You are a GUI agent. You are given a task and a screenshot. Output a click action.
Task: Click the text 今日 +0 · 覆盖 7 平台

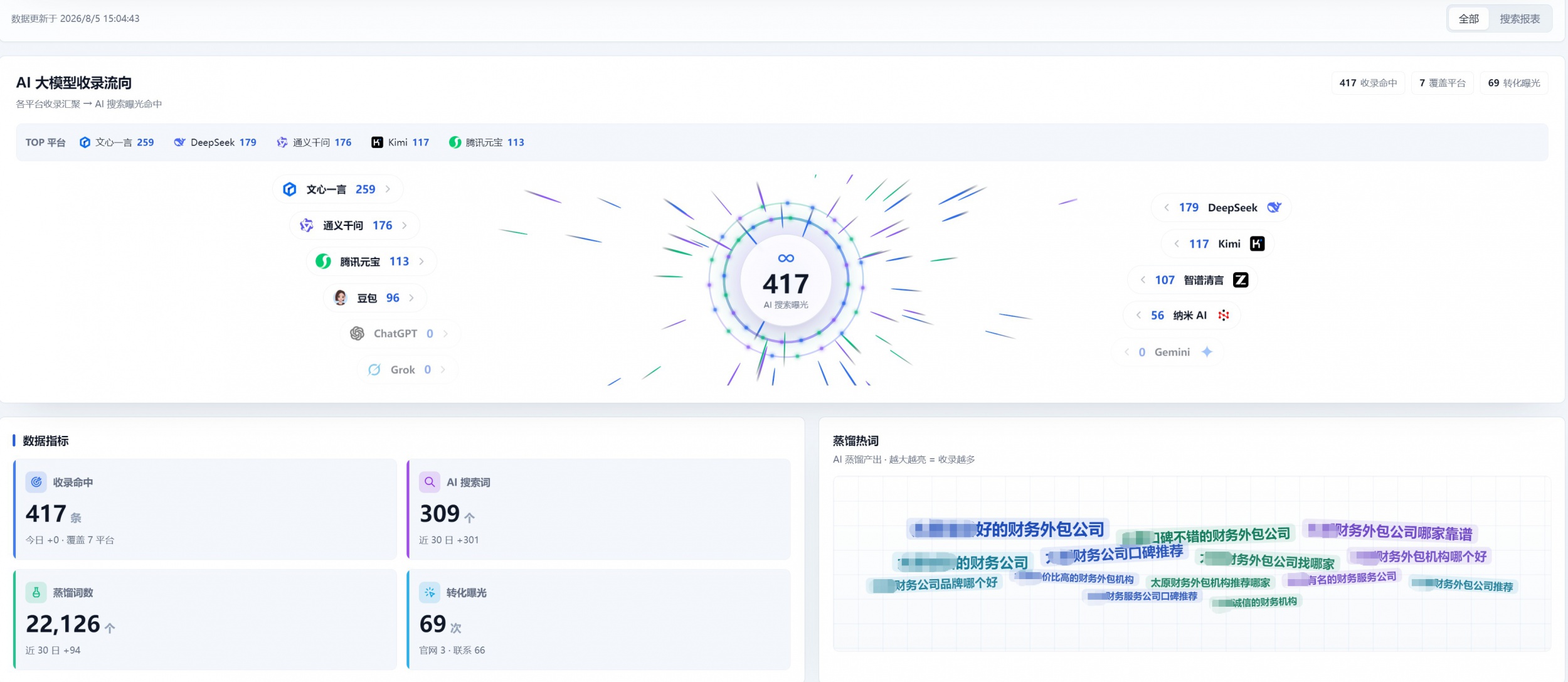coord(70,540)
